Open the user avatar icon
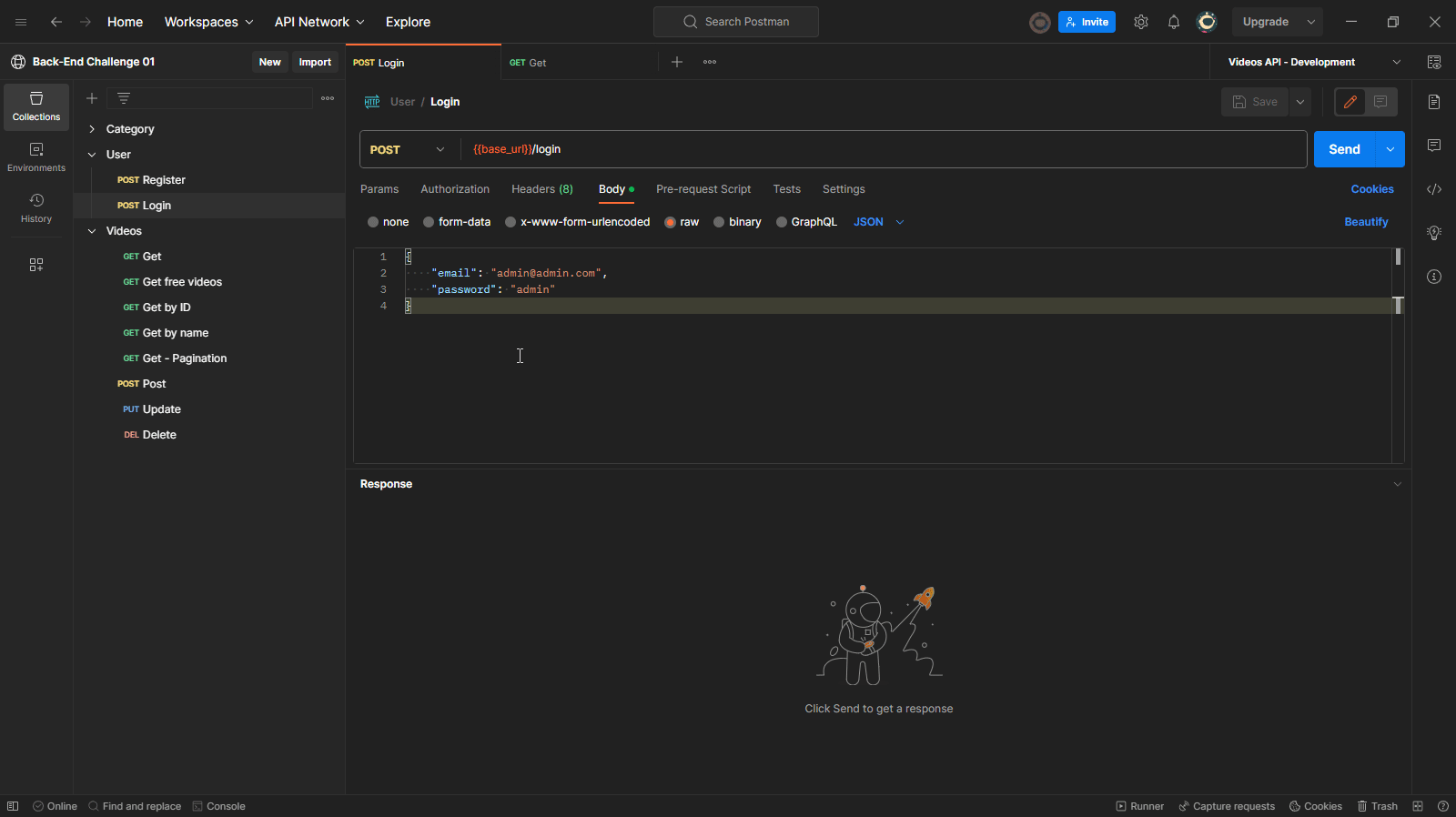 (1207, 22)
